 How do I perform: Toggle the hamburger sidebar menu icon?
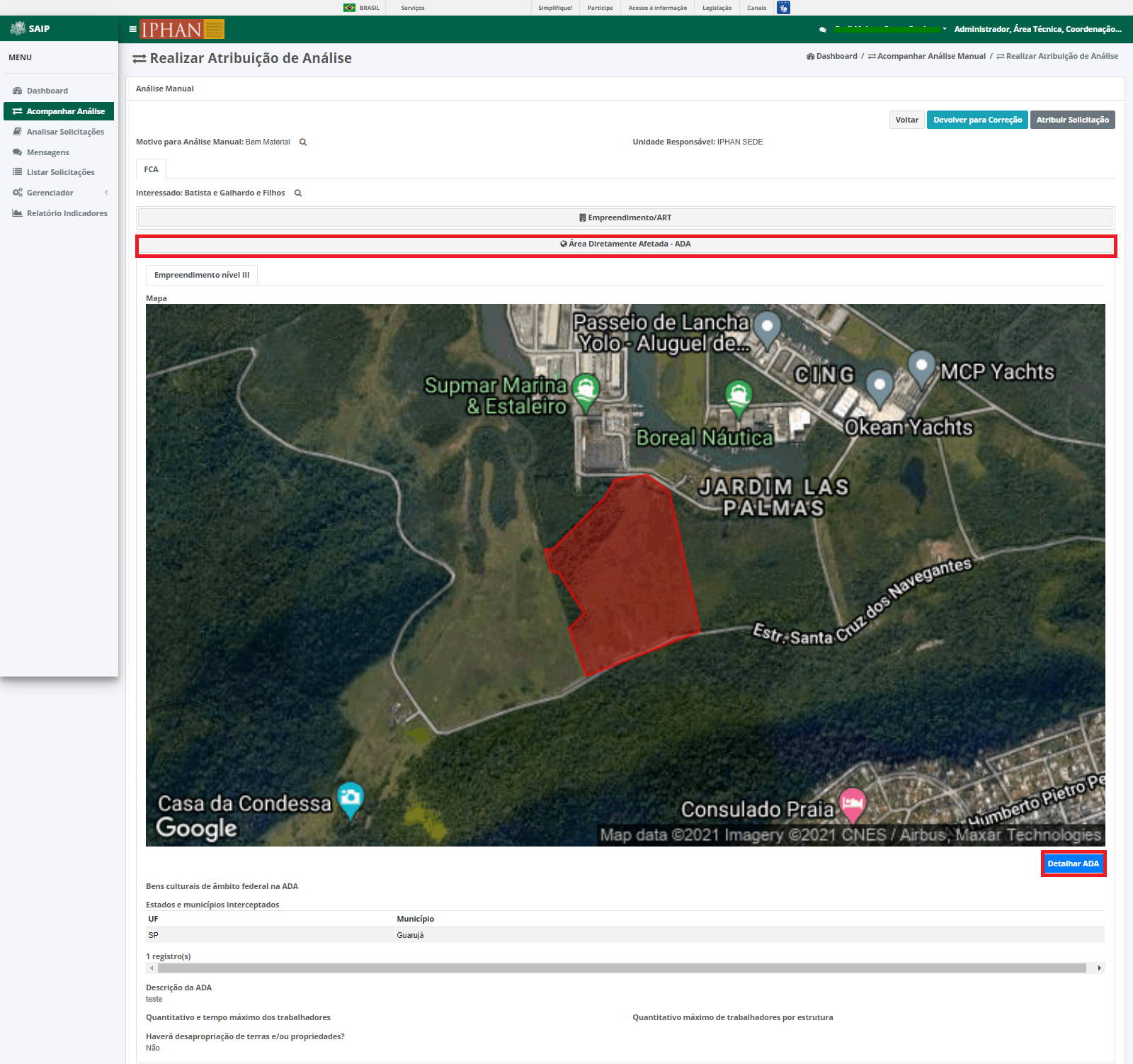[x=132, y=29]
